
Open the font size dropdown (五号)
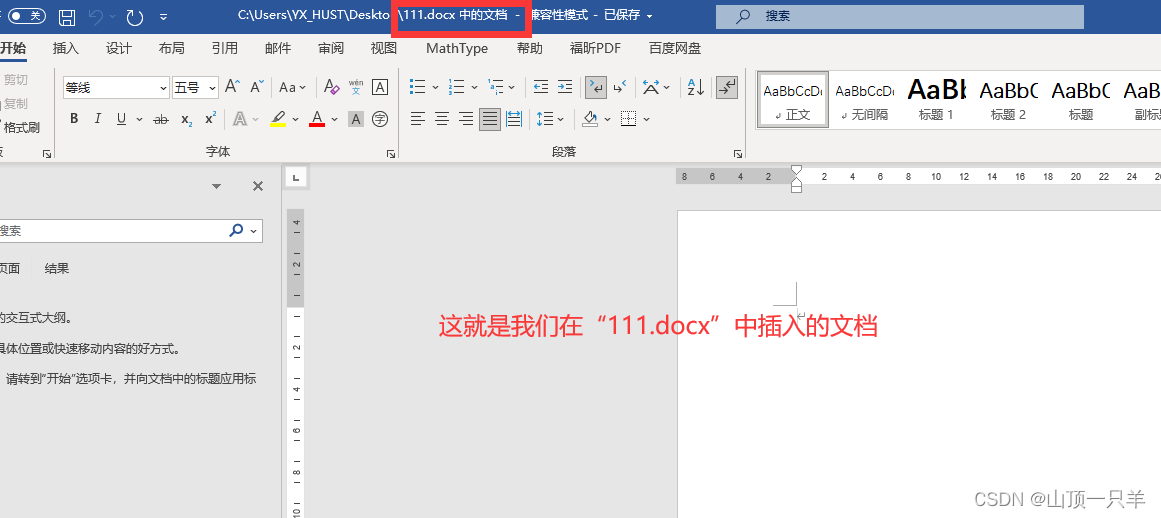[x=213, y=87]
